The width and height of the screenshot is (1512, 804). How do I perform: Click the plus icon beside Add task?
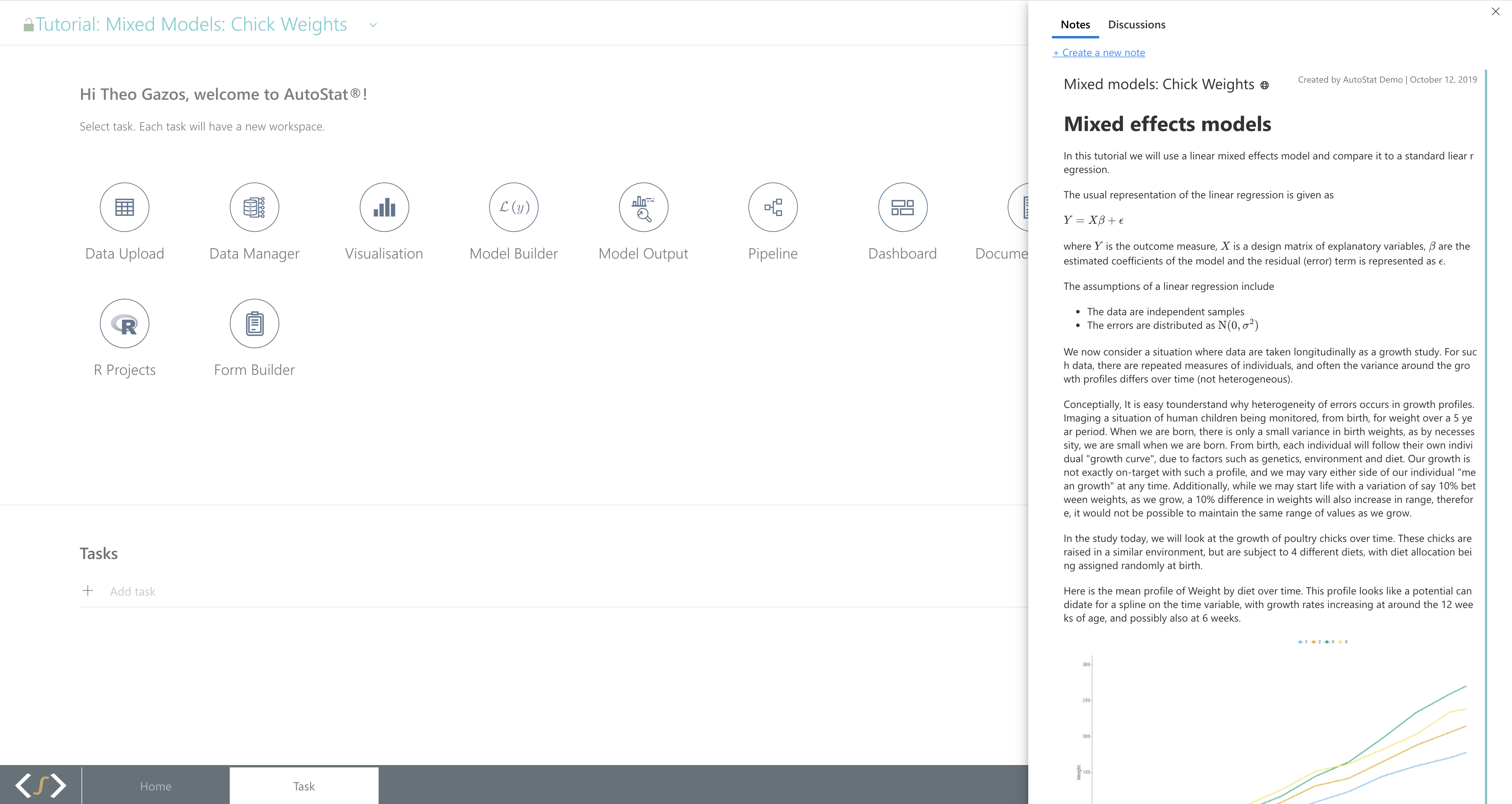pos(87,591)
